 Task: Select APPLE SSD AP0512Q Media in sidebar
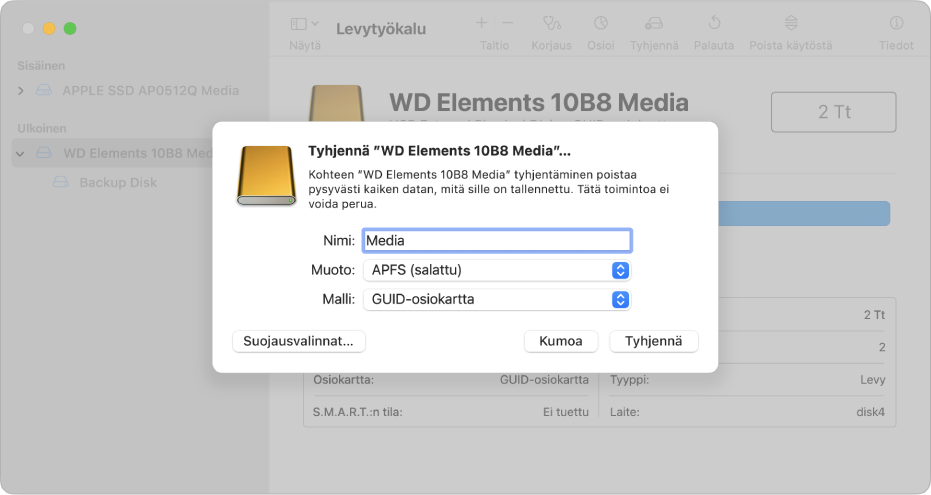pos(151,91)
